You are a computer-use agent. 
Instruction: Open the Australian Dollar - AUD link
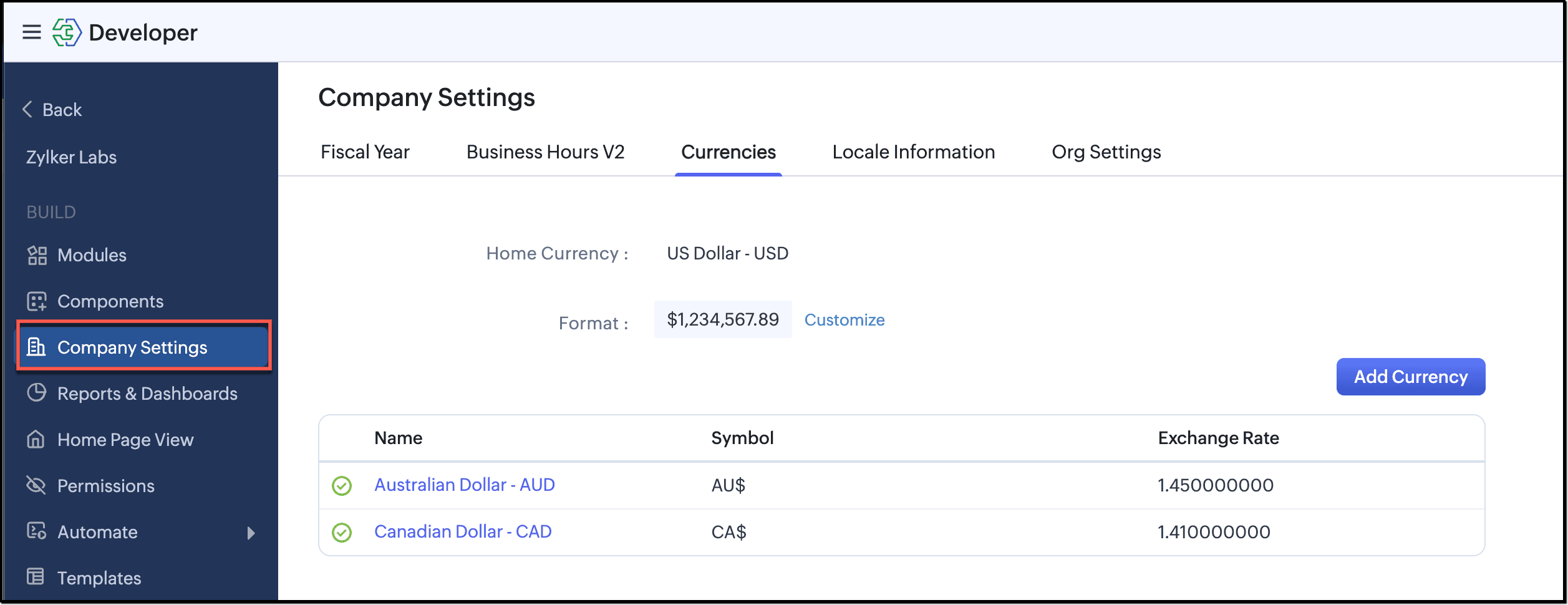pyautogui.click(x=465, y=485)
